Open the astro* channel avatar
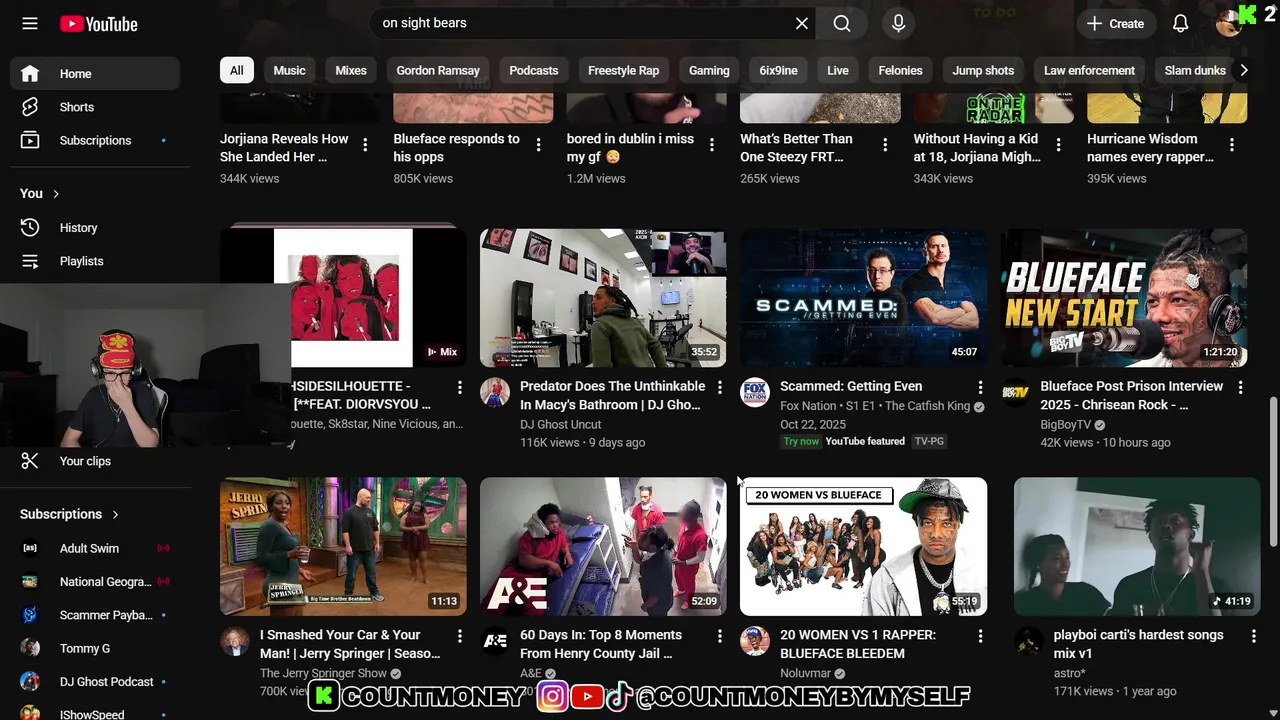The image size is (1280, 720). 1029,641
